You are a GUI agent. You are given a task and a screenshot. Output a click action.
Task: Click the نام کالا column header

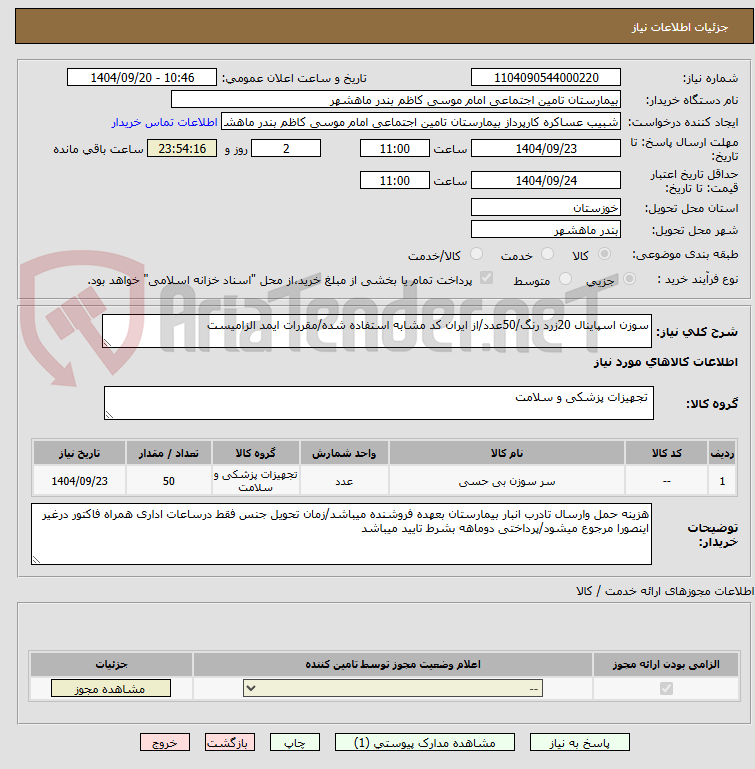click(x=507, y=453)
